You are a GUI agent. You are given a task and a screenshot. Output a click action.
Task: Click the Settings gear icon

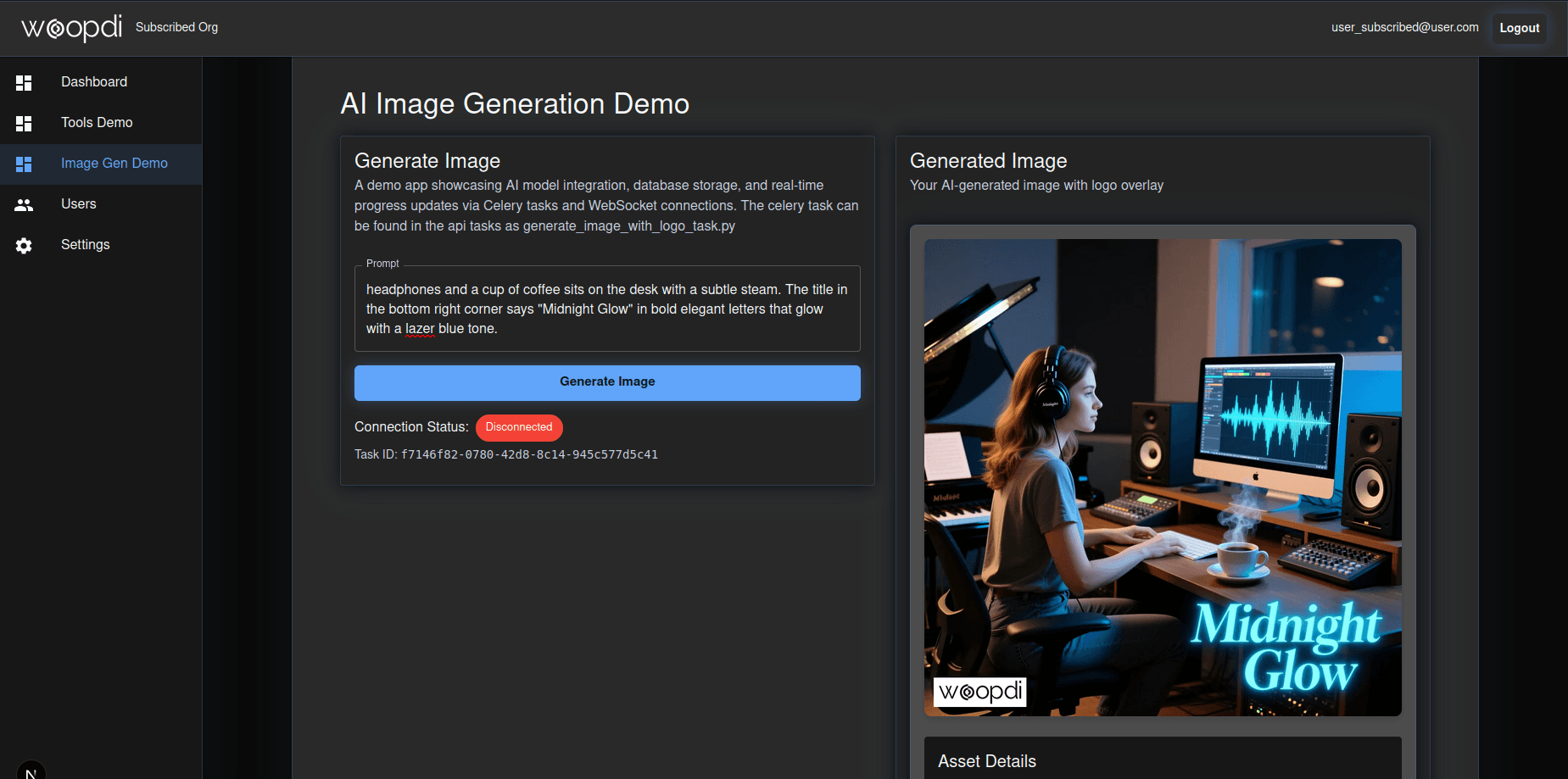(x=24, y=245)
